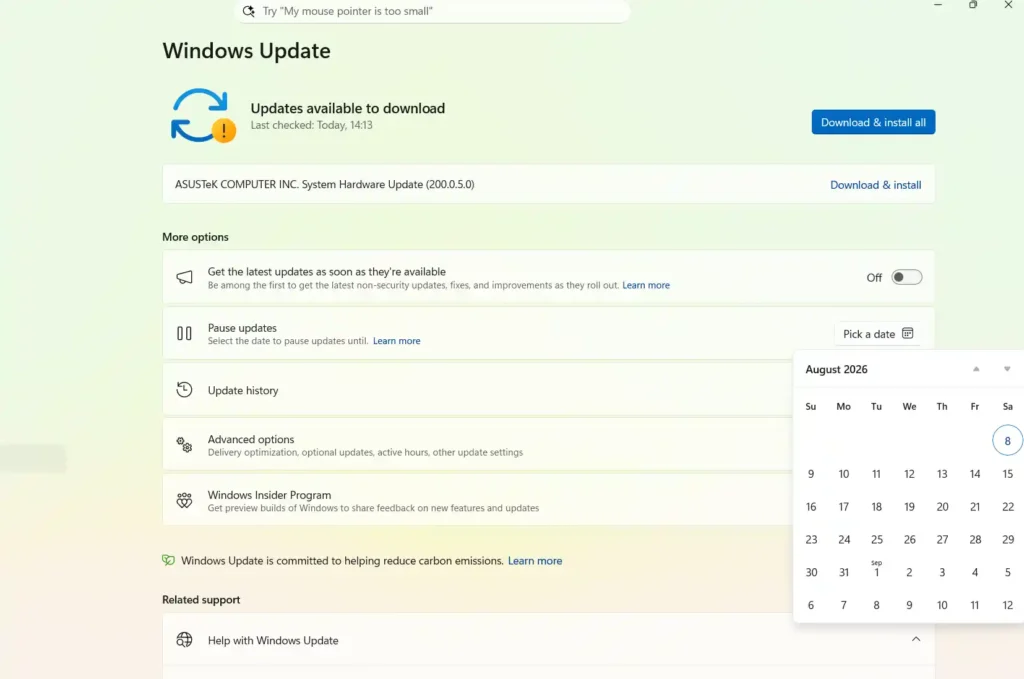Click the ASUSTeK System Hardware Update text
The height and width of the screenshot is (679, 1024).
pyautogui.click(x=325, y=184)
